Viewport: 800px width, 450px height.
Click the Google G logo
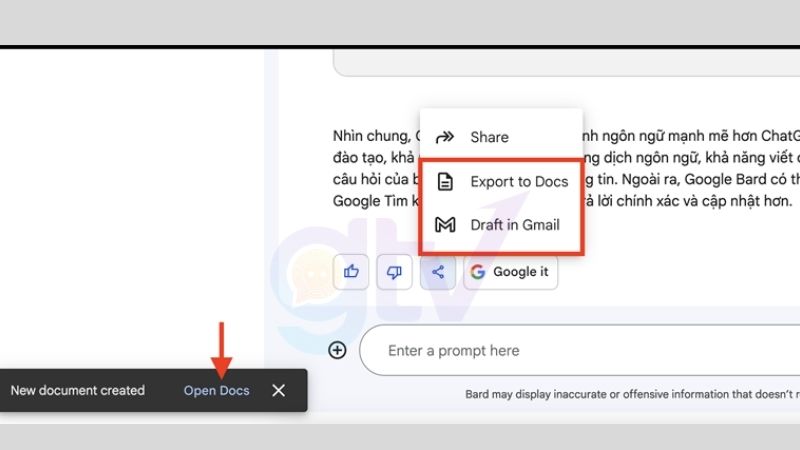click(477, 272)
